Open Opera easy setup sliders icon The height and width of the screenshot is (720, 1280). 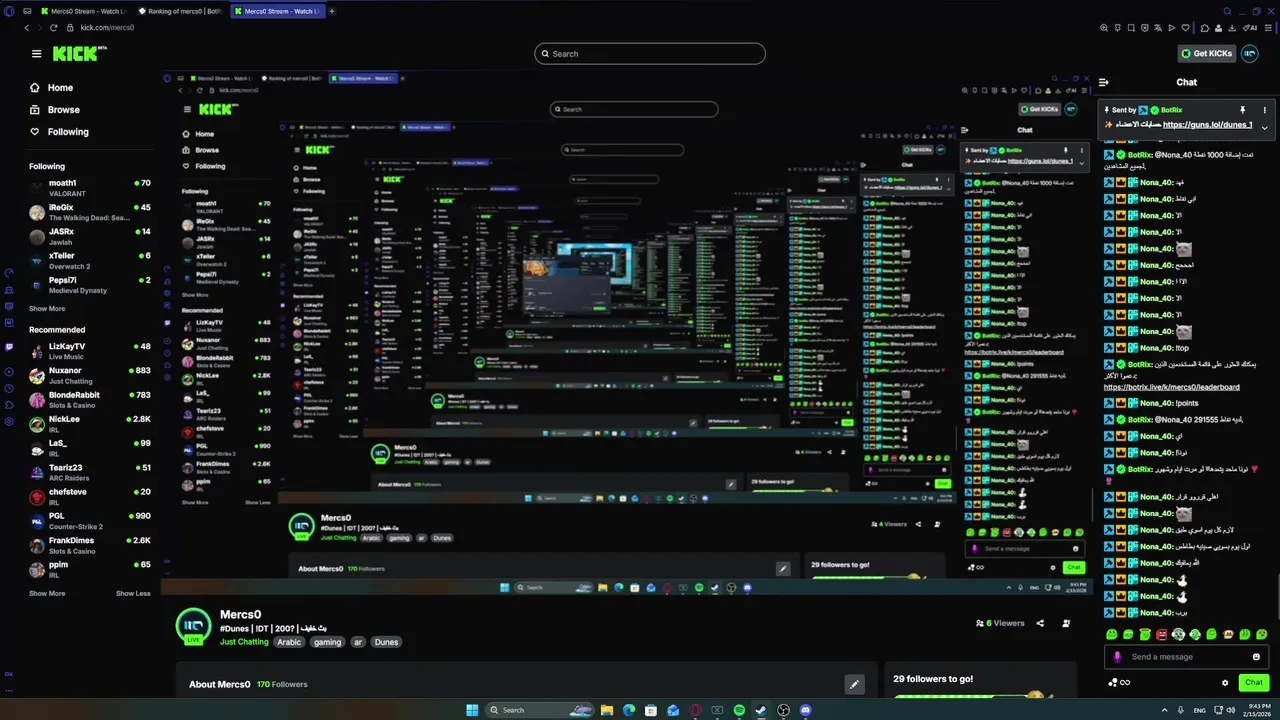pyautogui.click(x=1270, y=28)
